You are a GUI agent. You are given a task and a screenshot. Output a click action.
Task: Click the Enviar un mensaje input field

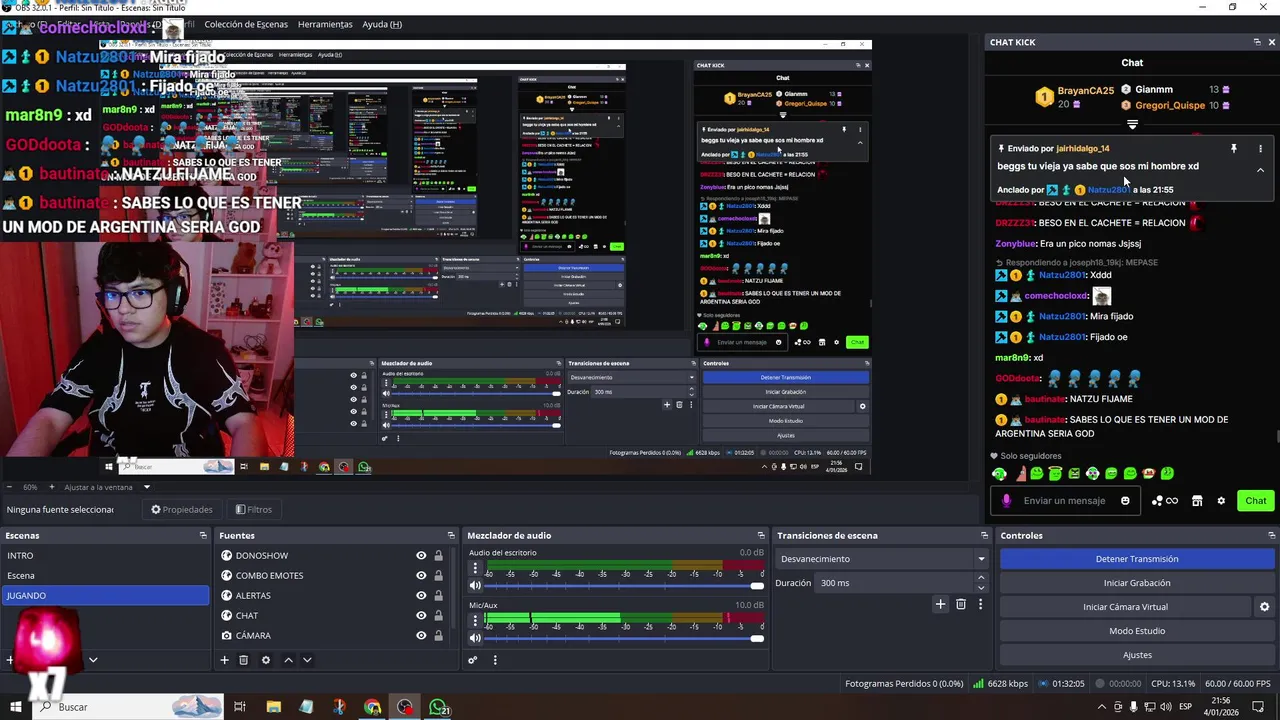[1065, 501]
